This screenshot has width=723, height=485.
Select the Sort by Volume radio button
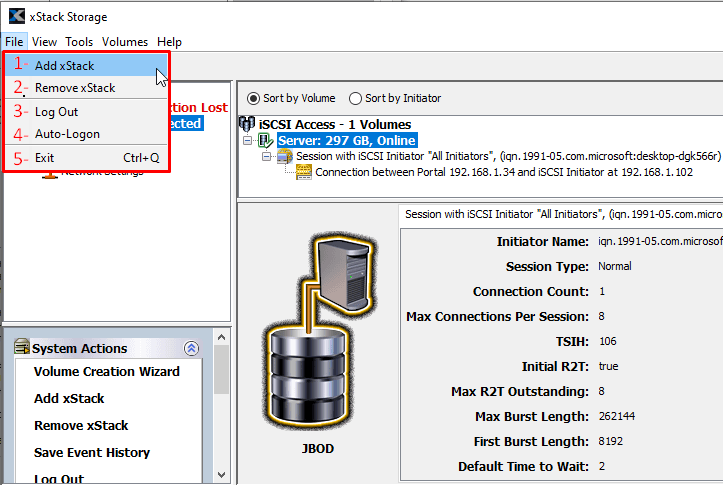coord(253,98)
